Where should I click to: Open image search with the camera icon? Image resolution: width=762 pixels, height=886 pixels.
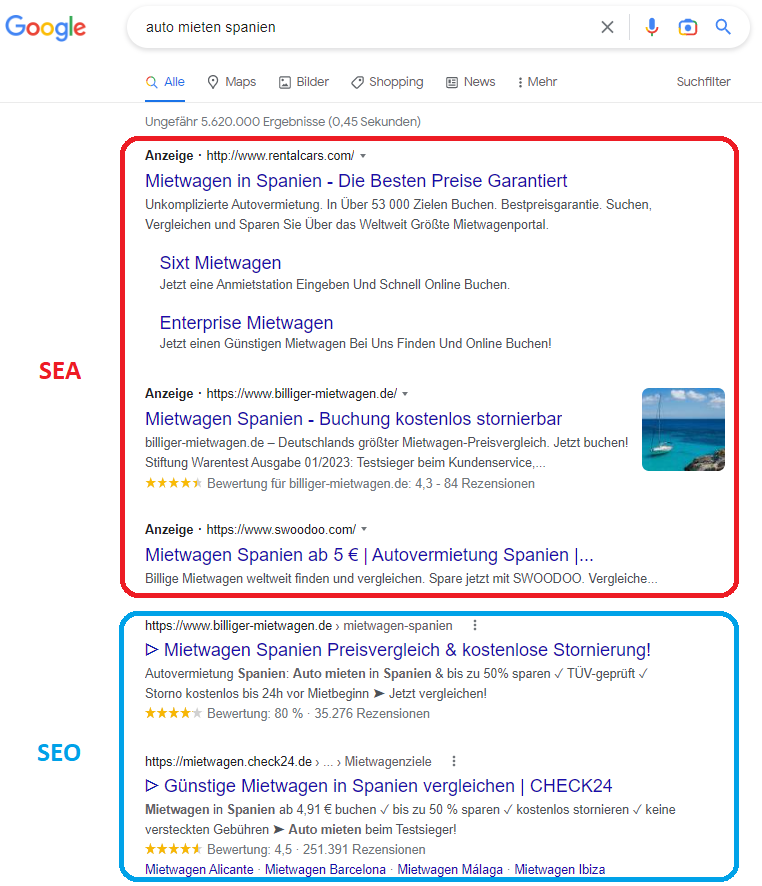[687, 27]
